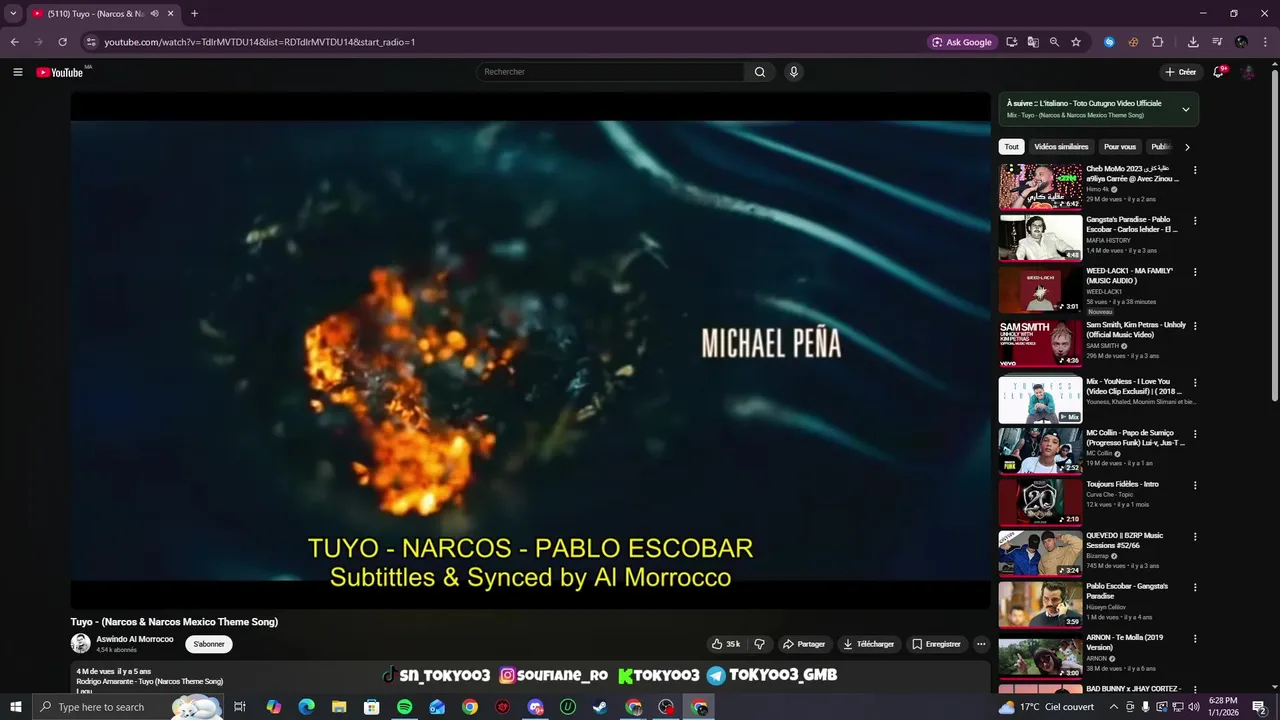Open options for MC Collin video
Image resolution: width=1280 pixels, height=720 pixels.
coord(1194,434)
